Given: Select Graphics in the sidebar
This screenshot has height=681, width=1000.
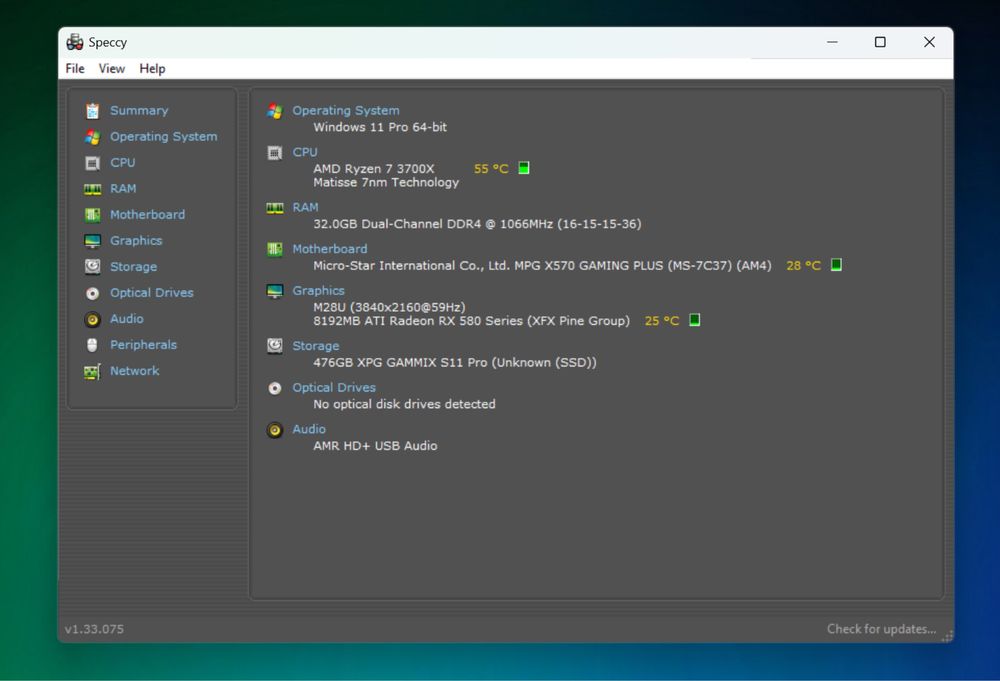Looking at the screenshot, I should click(x=136, y=240).
